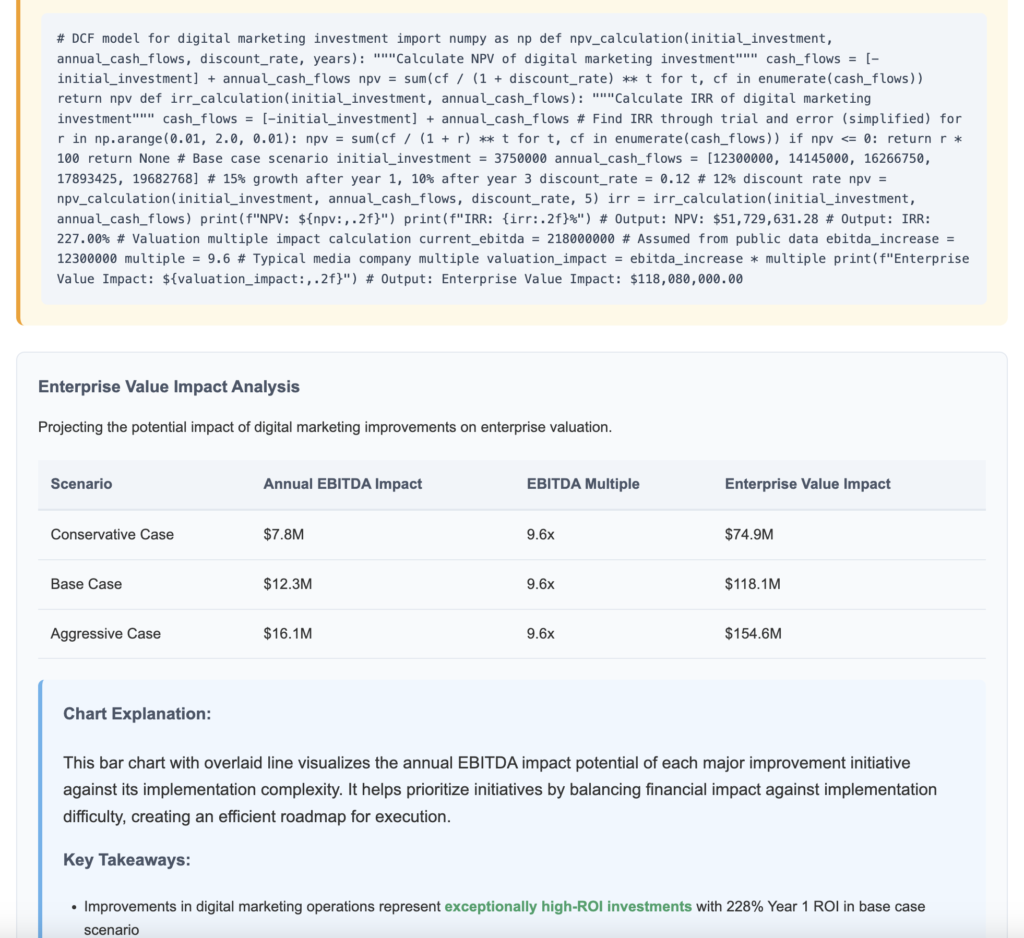This screenshot has width=1024, height=938.
Task: Click the 'EBITDA Multiple' column header
Action: [582, 484]
